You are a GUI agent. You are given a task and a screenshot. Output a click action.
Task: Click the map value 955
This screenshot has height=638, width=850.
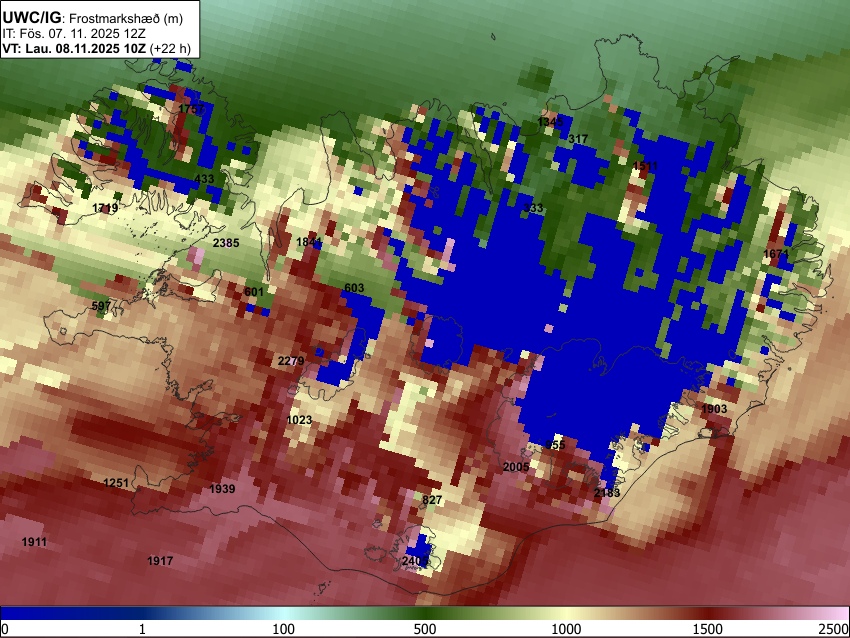click(555, 445)
